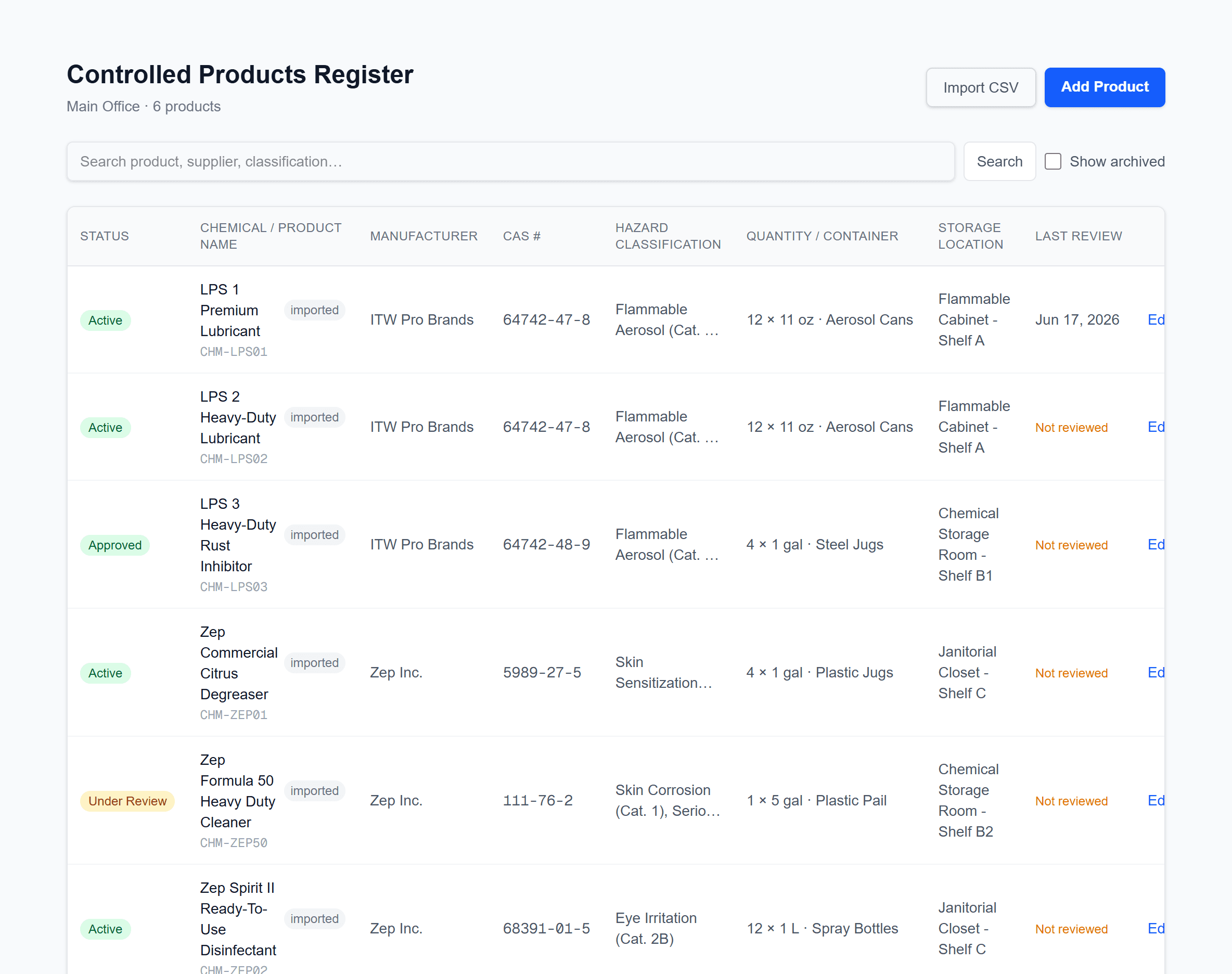Click the Under Review status badge
The width and height of the screenshot is (1232, 974).
pyautogui.click(x=127, y=801)
